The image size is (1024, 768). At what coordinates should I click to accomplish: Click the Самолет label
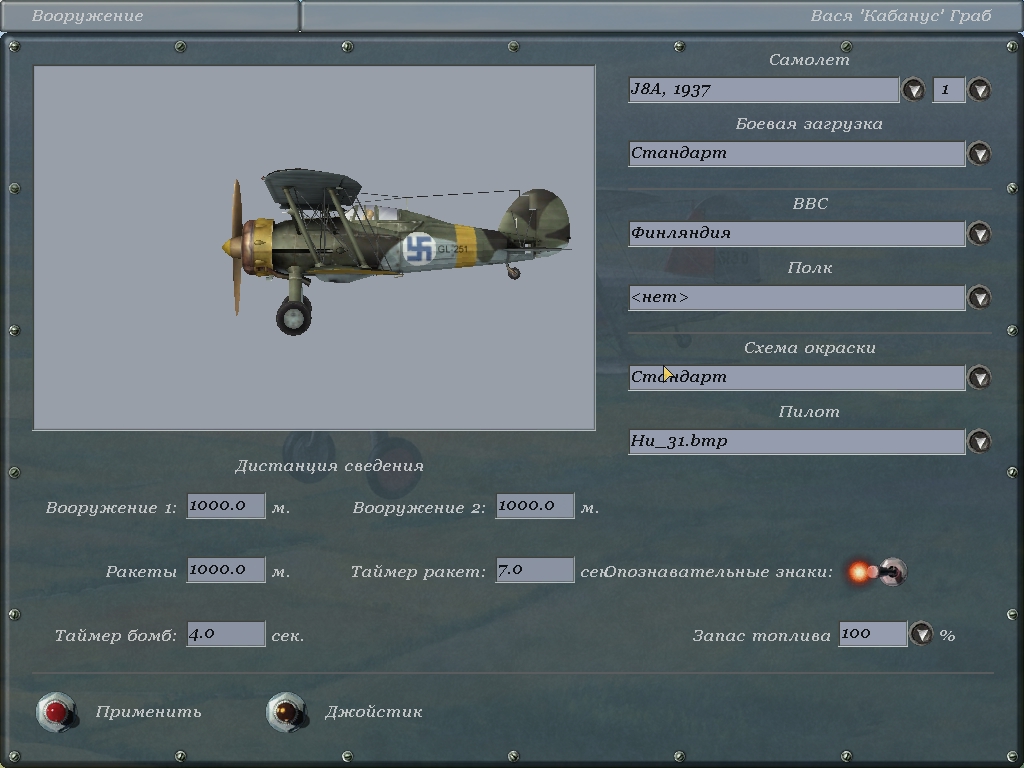click(x=809, y=59)
